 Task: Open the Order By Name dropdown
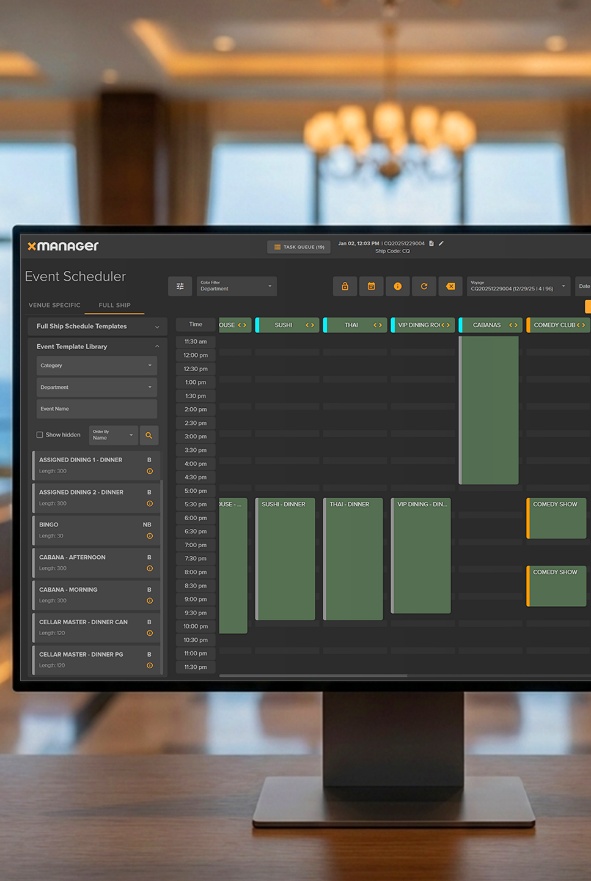(113, 435)
